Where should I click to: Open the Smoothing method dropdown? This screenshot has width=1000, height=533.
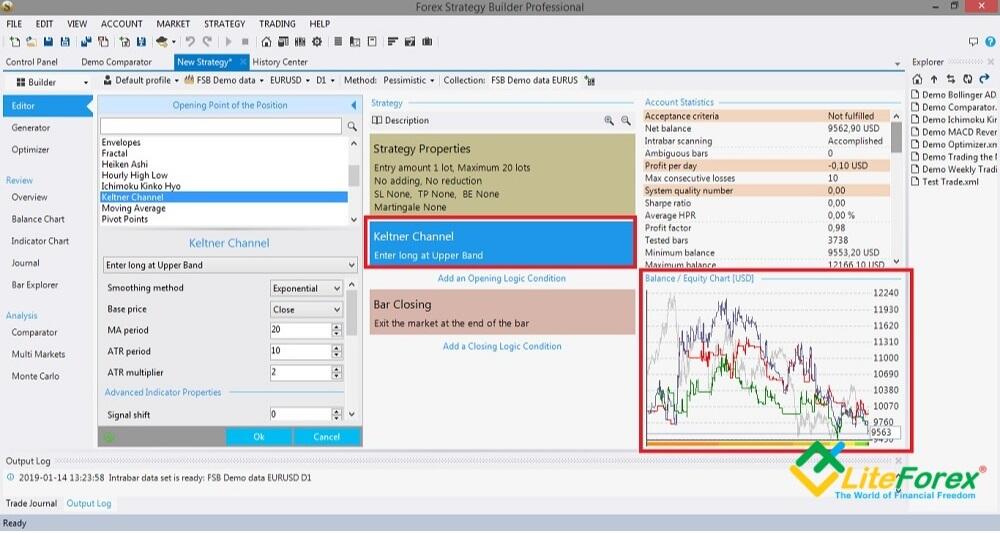click(x=307, y=289)
